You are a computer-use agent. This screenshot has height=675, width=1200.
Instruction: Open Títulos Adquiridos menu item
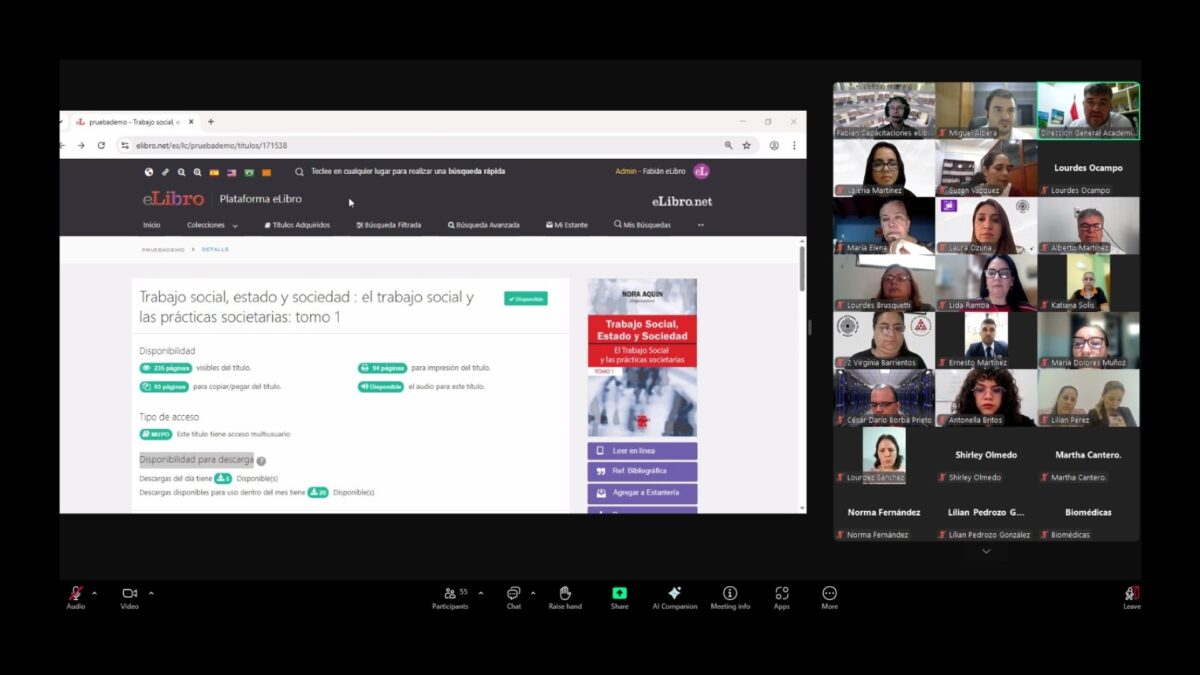coord(297,225)
